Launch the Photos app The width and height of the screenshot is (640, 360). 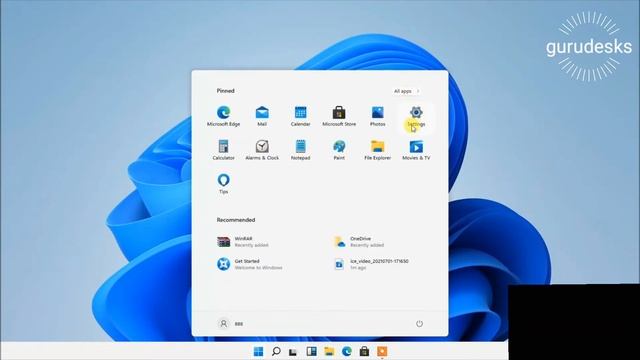(378, 116)
